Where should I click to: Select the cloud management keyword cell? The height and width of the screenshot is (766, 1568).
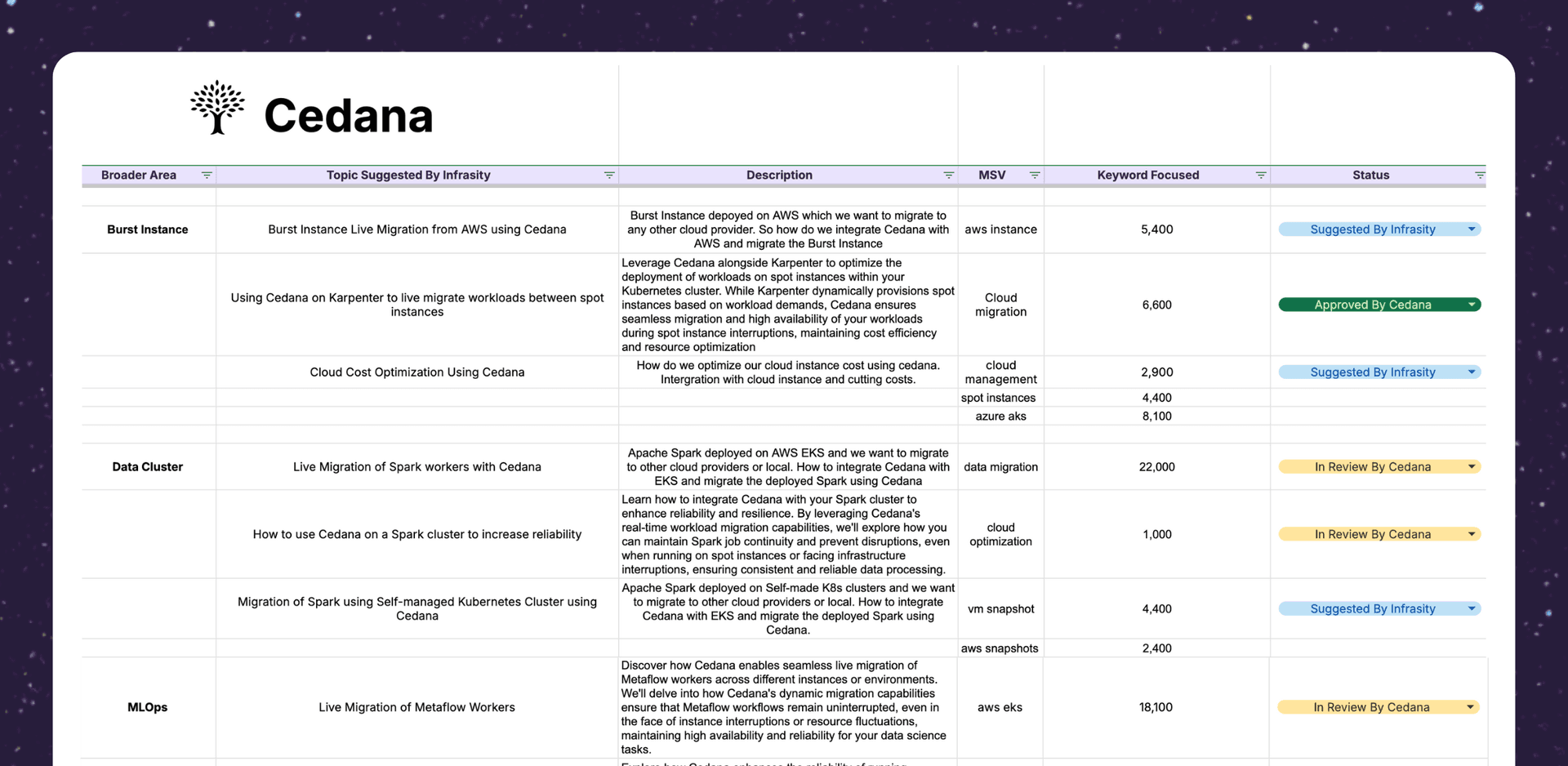click(x=1000, y=372)
